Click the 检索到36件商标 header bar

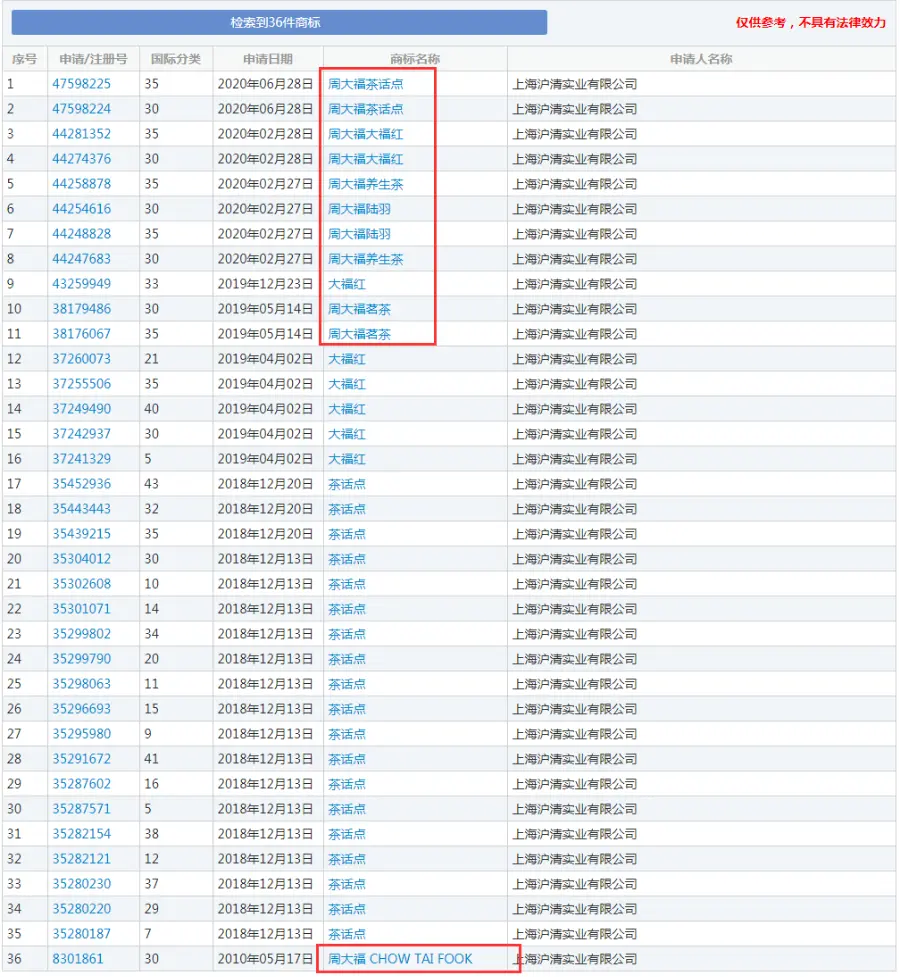pos(279,22)
